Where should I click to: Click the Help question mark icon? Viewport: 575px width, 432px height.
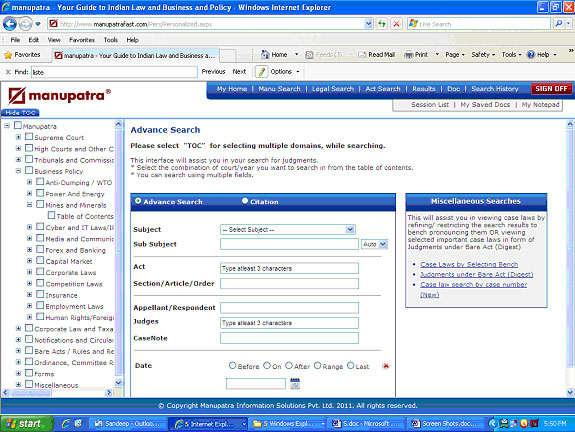[x=531, y=55]
